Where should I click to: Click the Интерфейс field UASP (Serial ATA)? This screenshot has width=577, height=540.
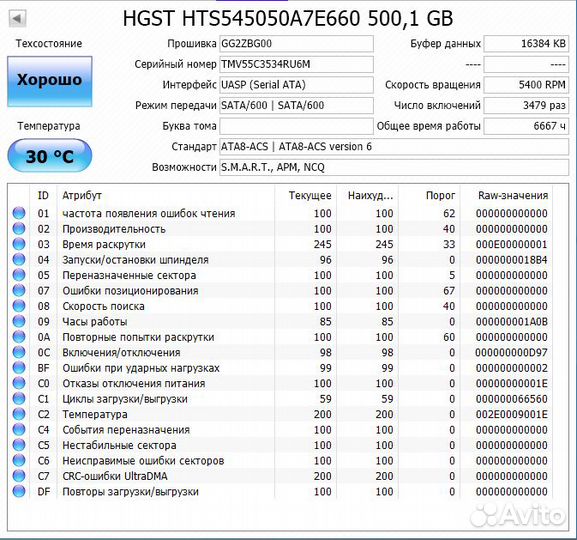[x=296, y=85]
